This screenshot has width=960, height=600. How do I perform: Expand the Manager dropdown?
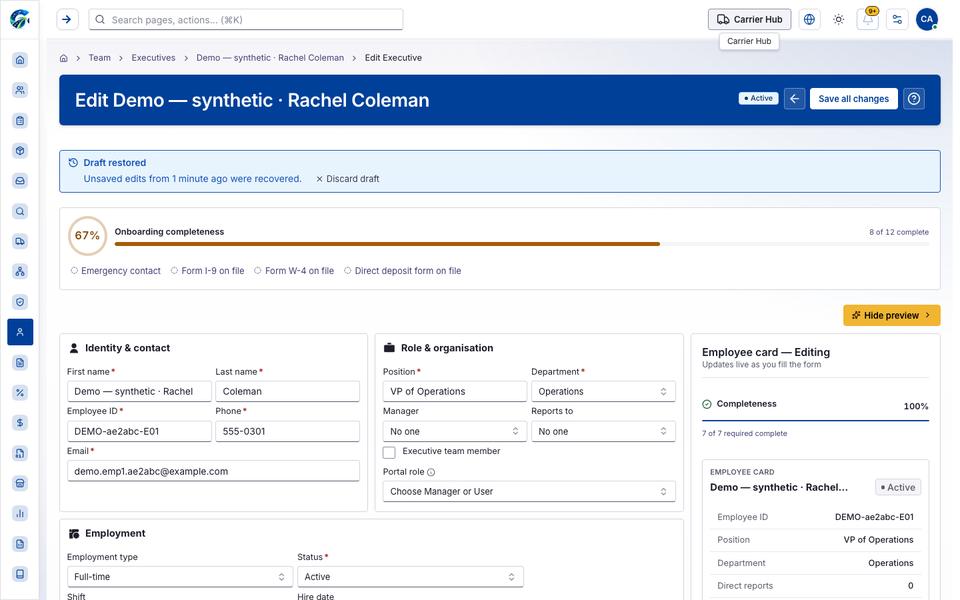[x=454, y=432]
